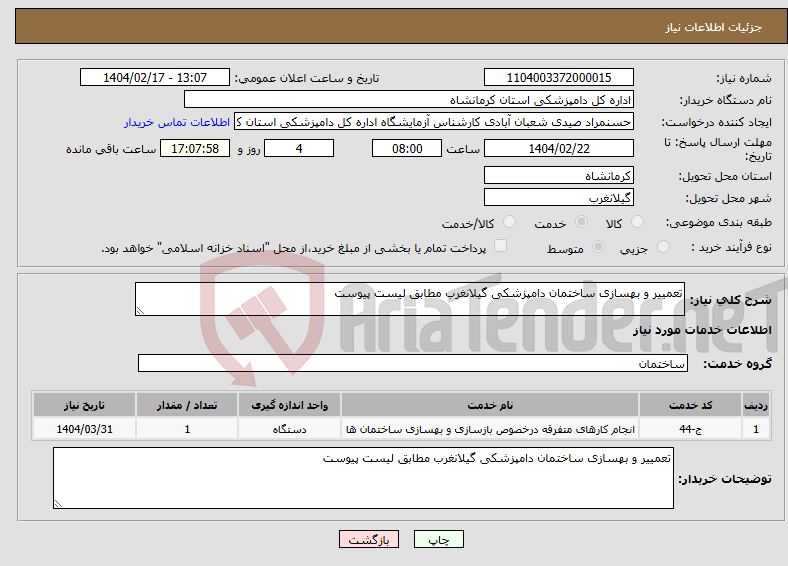Click the quantity cell in row ج-44
This screenshot has height=566, width=788.
(187, 429)
